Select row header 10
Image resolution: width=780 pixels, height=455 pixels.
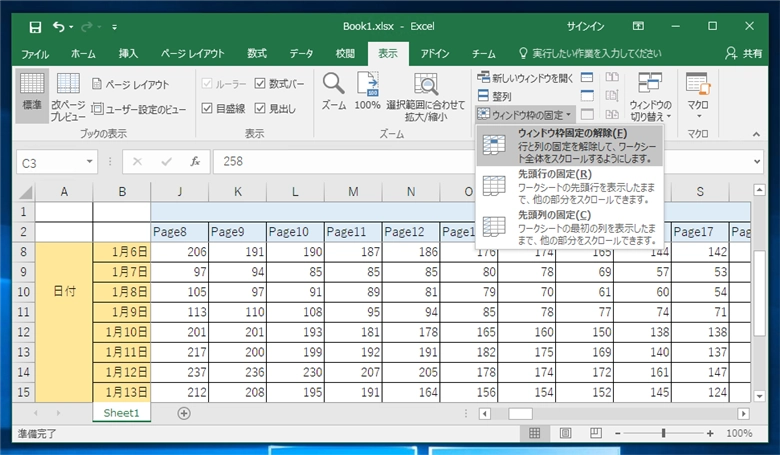click(x=23, y=292)
